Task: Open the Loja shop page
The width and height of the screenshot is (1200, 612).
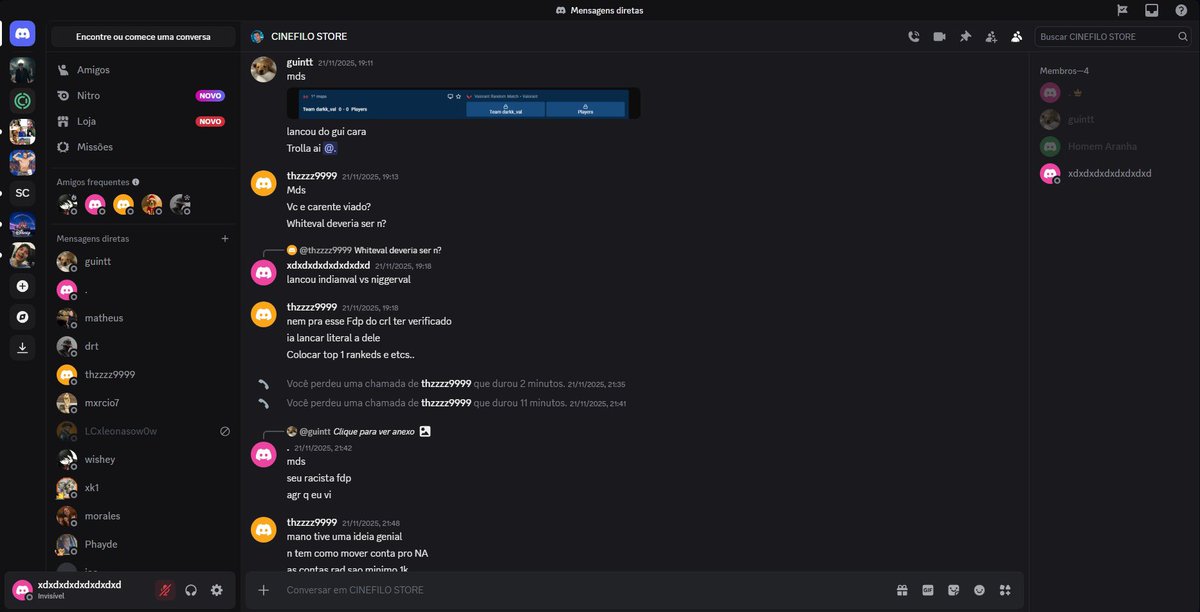Action: [x=144, y=121]
